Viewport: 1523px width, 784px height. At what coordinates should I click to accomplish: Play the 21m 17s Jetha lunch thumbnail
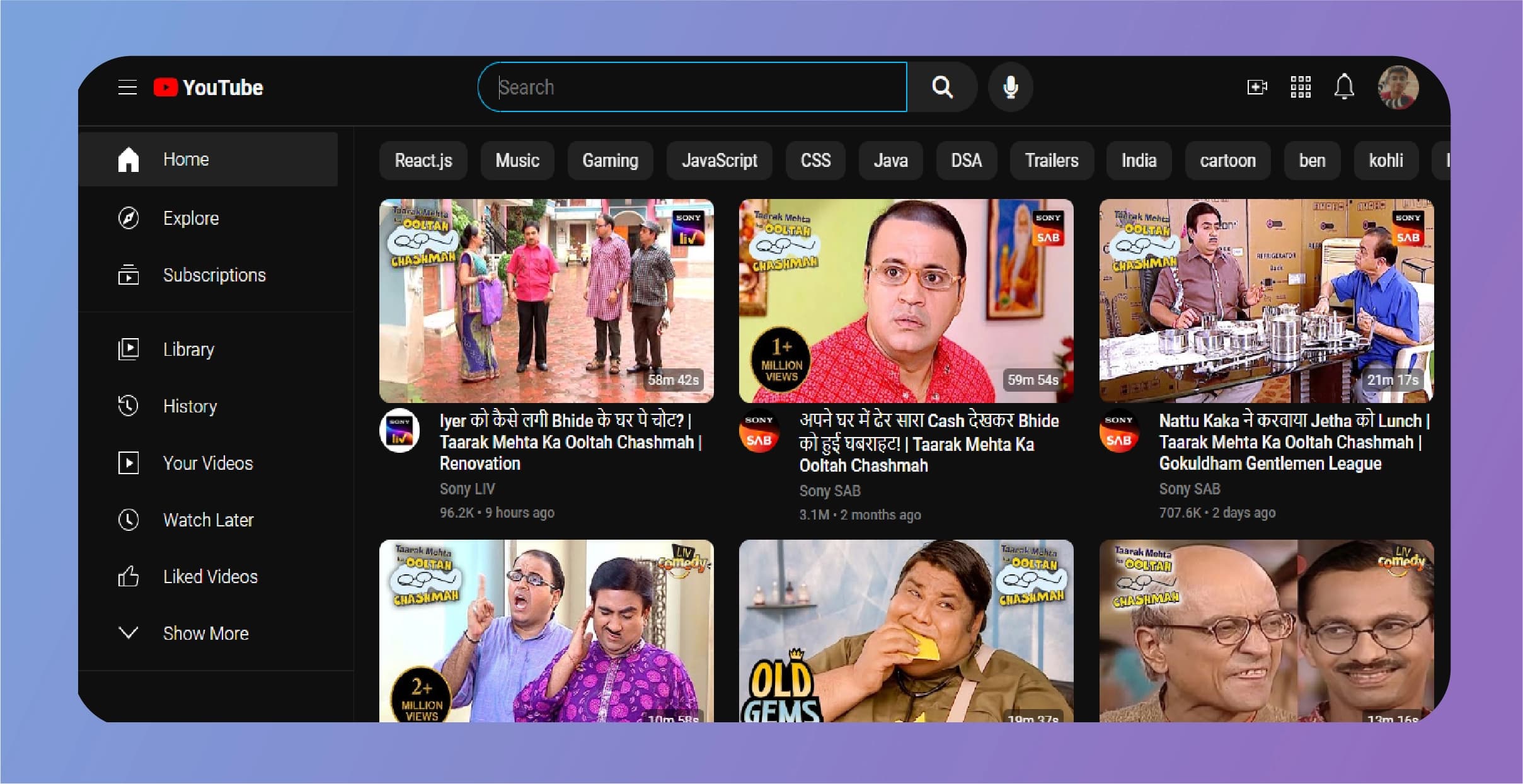click(1266, 300)
